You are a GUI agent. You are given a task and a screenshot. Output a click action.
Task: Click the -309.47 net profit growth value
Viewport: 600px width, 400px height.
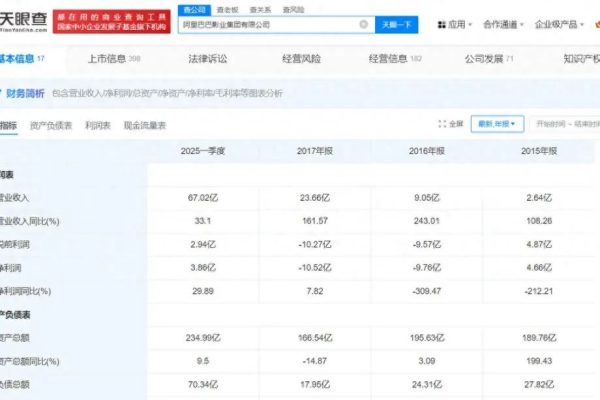[x=427, y=291]
